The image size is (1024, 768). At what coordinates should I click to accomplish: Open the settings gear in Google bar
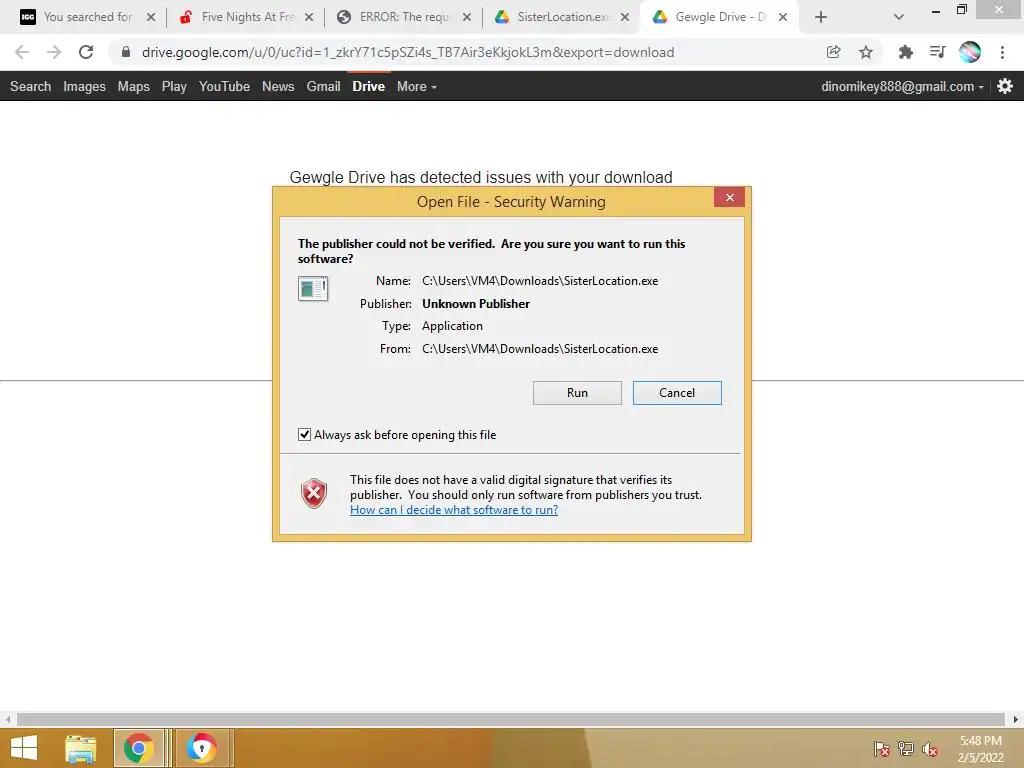(x=1005, y=86)
